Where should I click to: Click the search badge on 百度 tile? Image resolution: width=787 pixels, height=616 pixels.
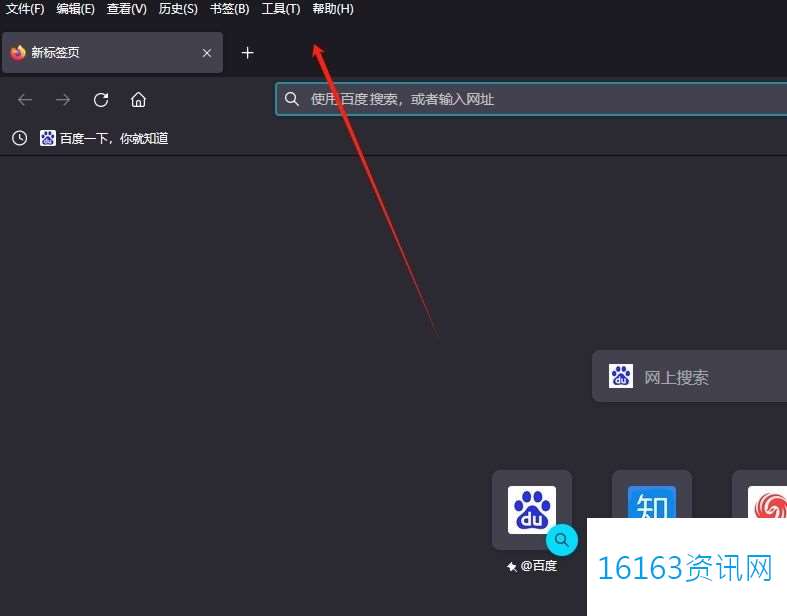click(562, 540)
